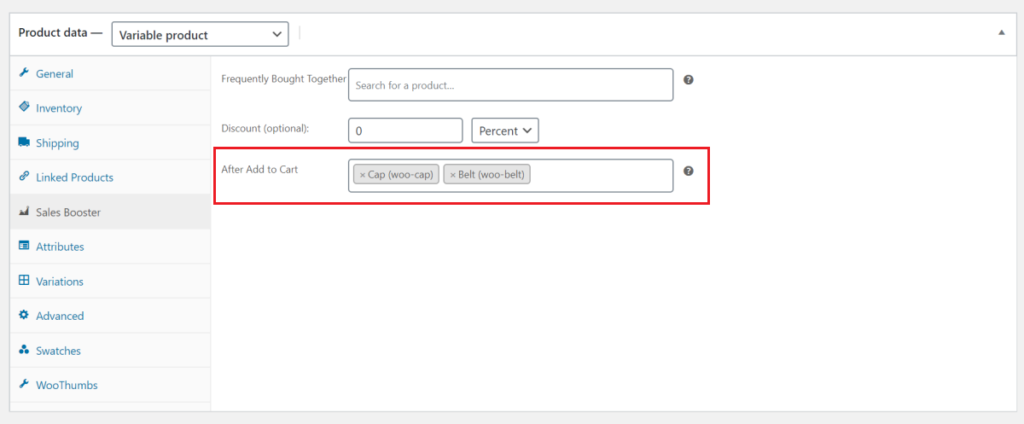Show help for Frequently Bought Together
This screenshot has width=1024, height=424.
pos(688,80)
